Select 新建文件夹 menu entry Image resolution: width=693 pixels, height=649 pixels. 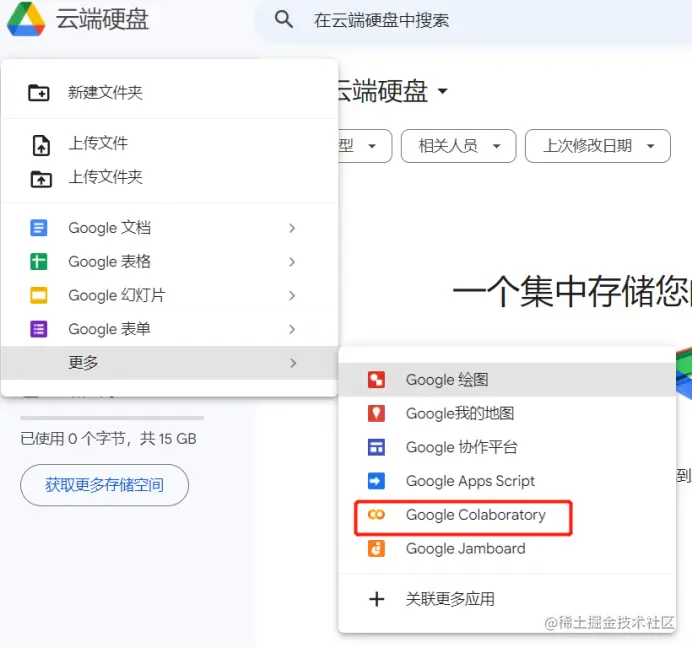point(170,92)
